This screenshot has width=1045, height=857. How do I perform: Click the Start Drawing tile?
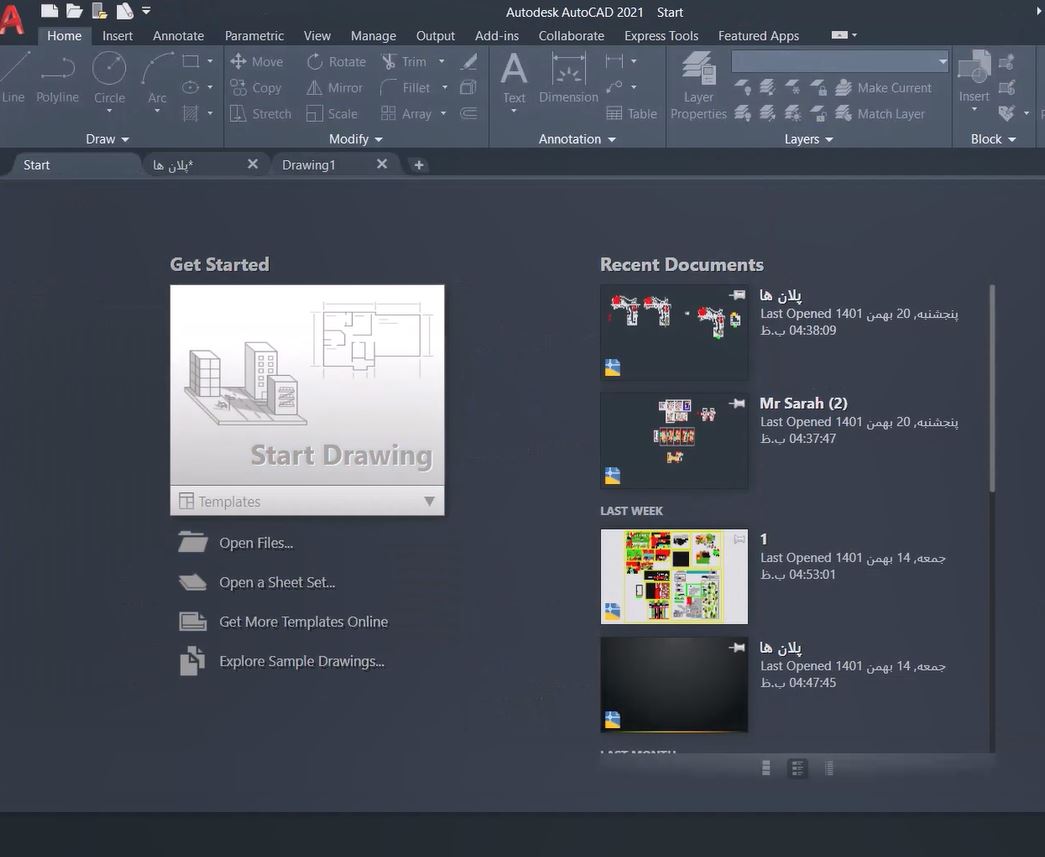(x=307, y=385)
